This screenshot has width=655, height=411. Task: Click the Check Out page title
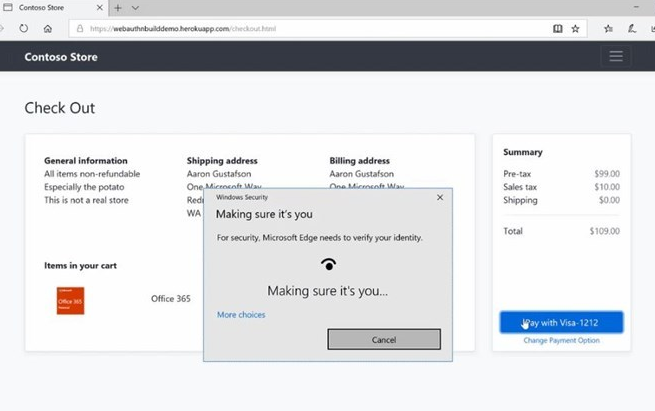(60, 108)
